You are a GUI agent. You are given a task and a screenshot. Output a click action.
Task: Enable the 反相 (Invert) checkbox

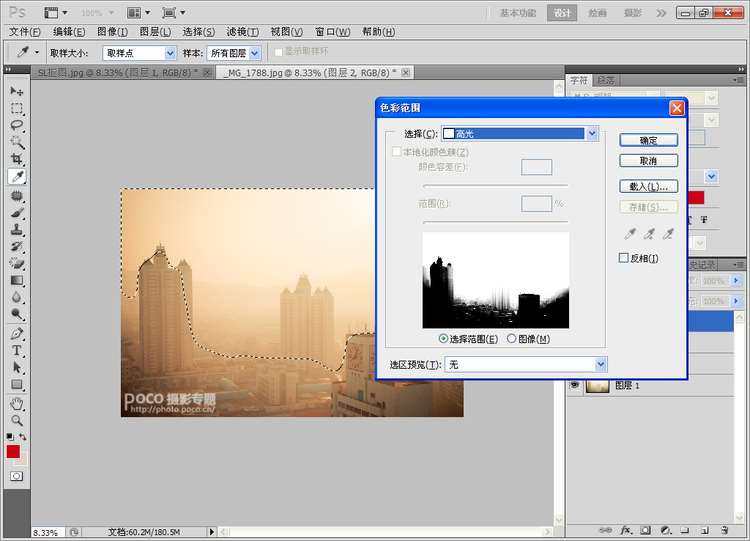tap(624, 258)
